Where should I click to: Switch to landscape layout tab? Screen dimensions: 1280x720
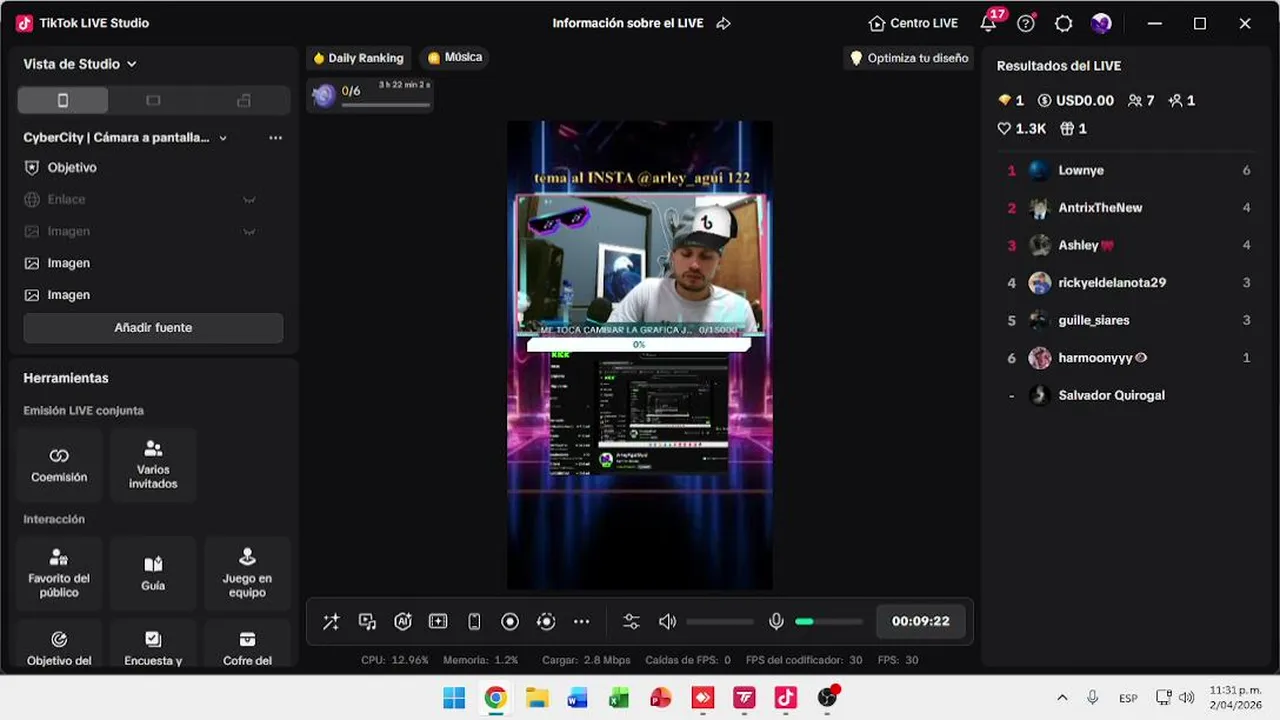pyautogui.click(x=153, y=100)
